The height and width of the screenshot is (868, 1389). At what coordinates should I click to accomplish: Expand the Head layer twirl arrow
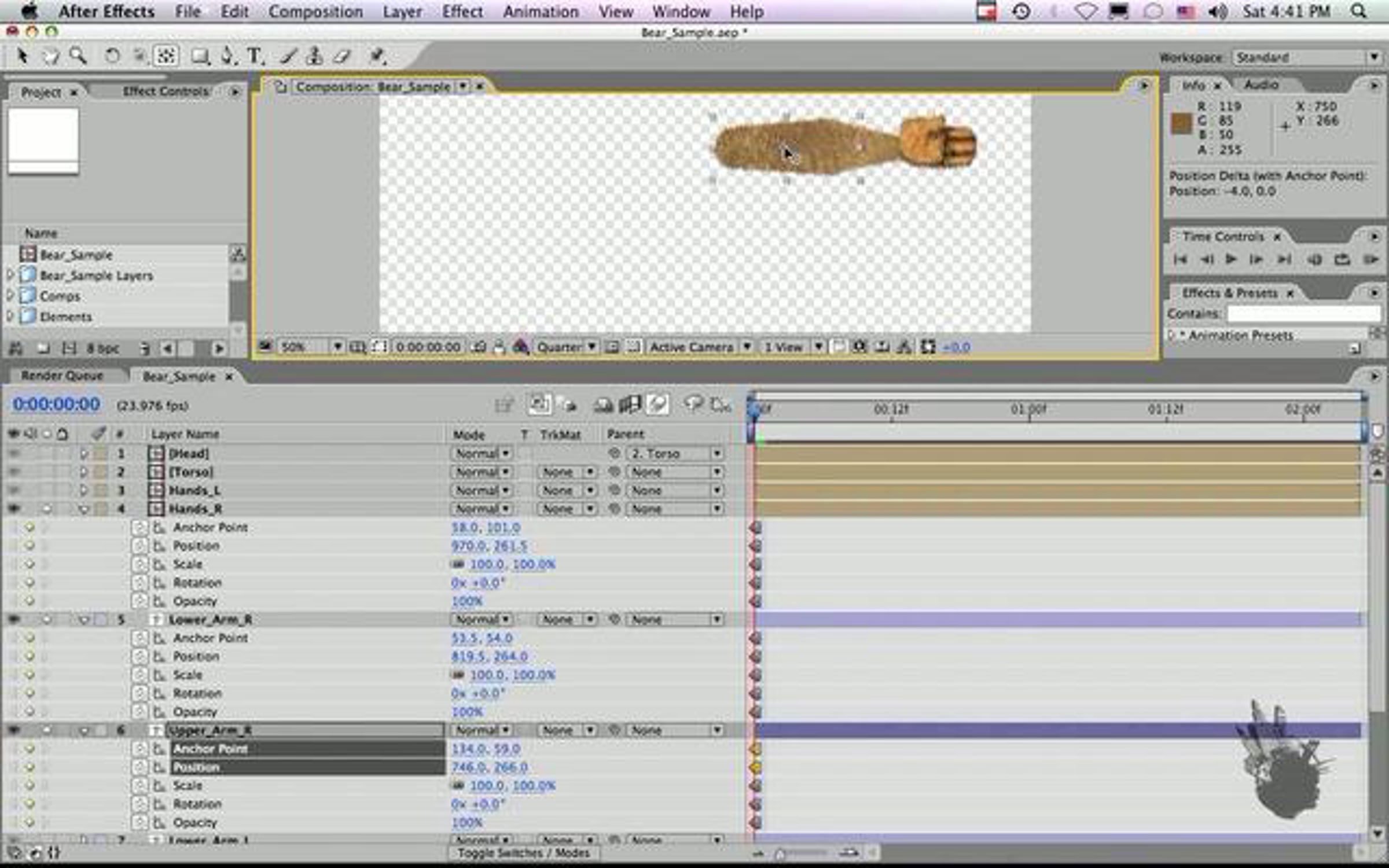click(84, 454)
